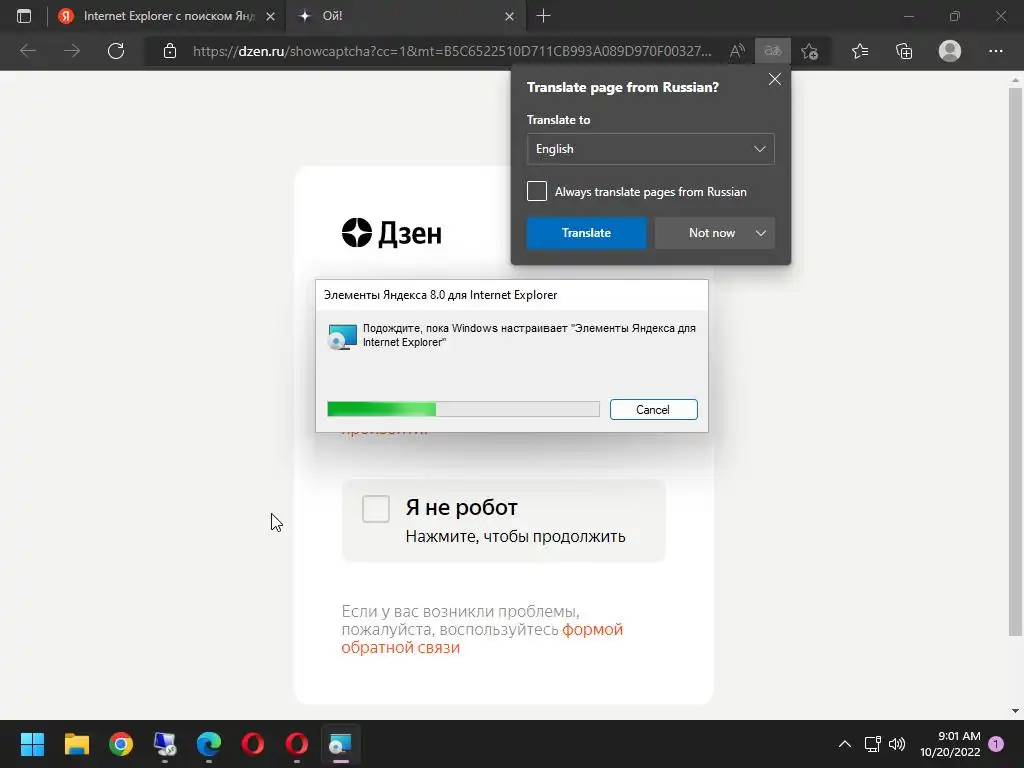Open the notification badge in the tray
This screenshot has width=1024, height=768.
996,744
